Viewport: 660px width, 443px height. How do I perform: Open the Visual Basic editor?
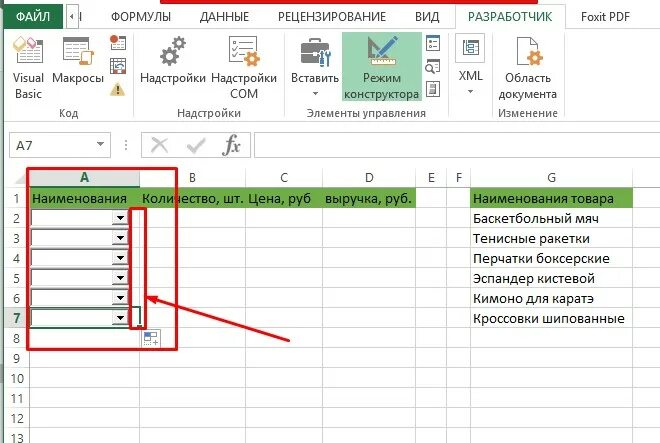click(x=28, y=68)
